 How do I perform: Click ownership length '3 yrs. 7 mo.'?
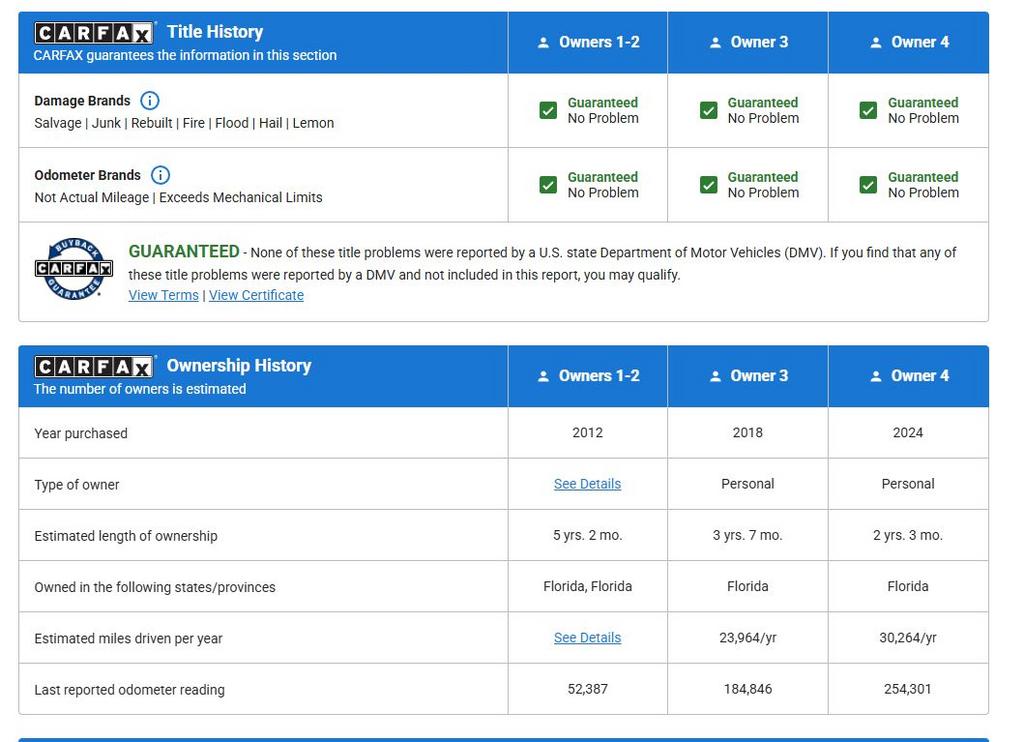(748, 536)
